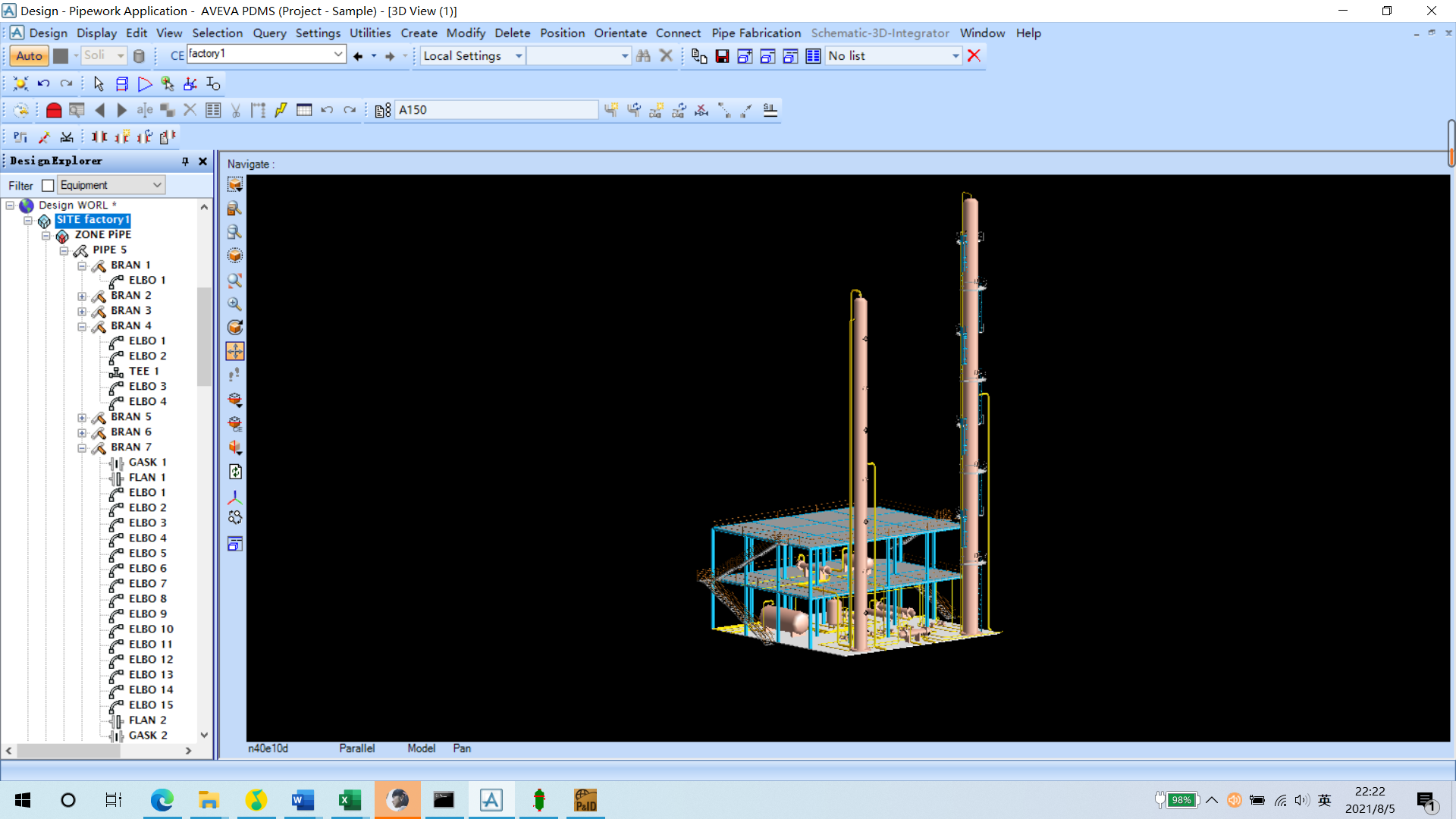Click the gray shaded square icon beside Auto

pyautogui.click(x=61, y=56)
